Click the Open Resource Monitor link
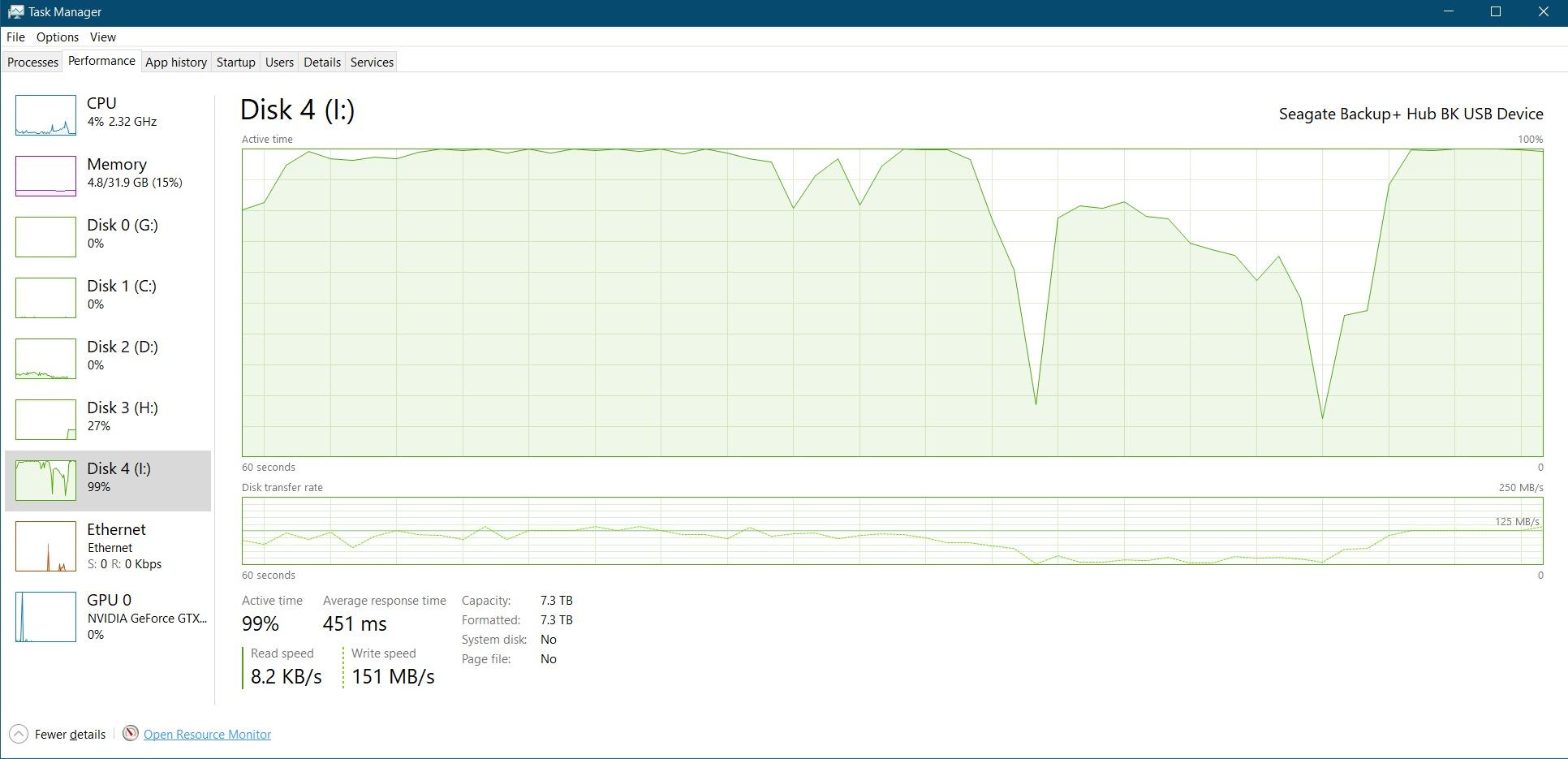This screenshot has height=759, width=1568. [207, 734]
